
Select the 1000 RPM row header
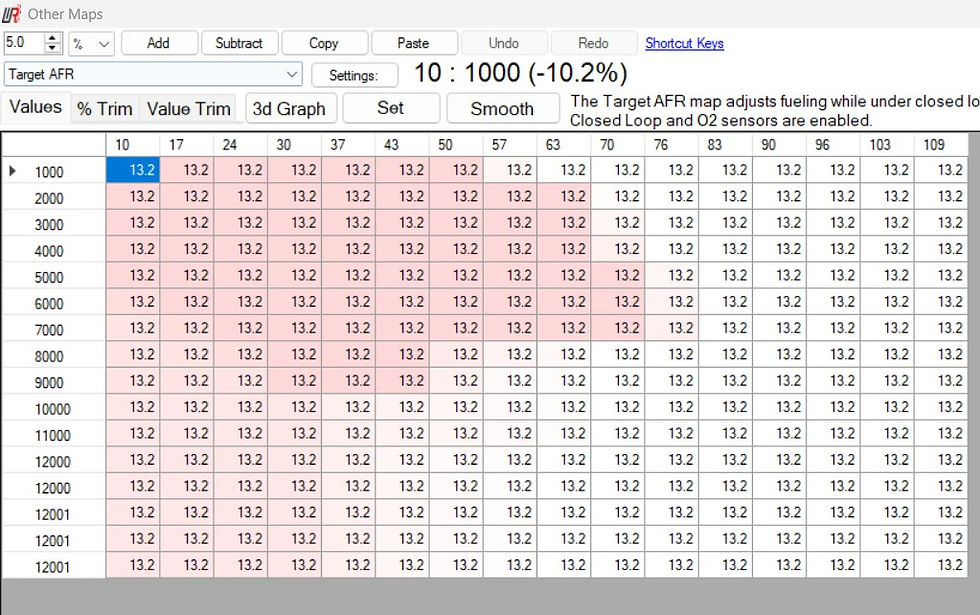coord(54,171)
